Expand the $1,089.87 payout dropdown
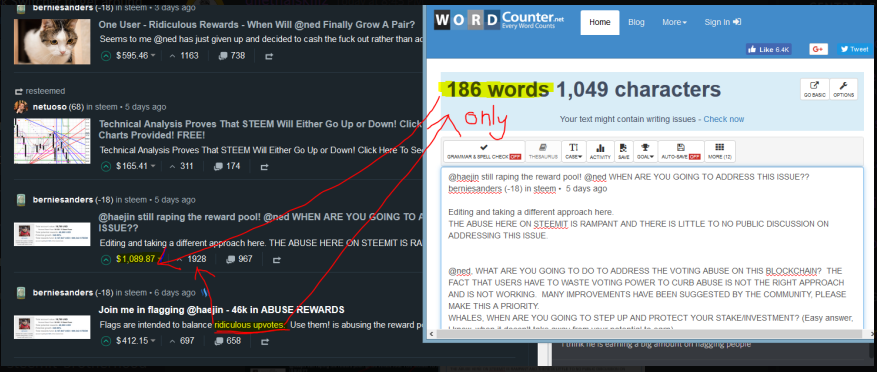The height and width of the screenshot is (372, 877). tap(159, 259)
